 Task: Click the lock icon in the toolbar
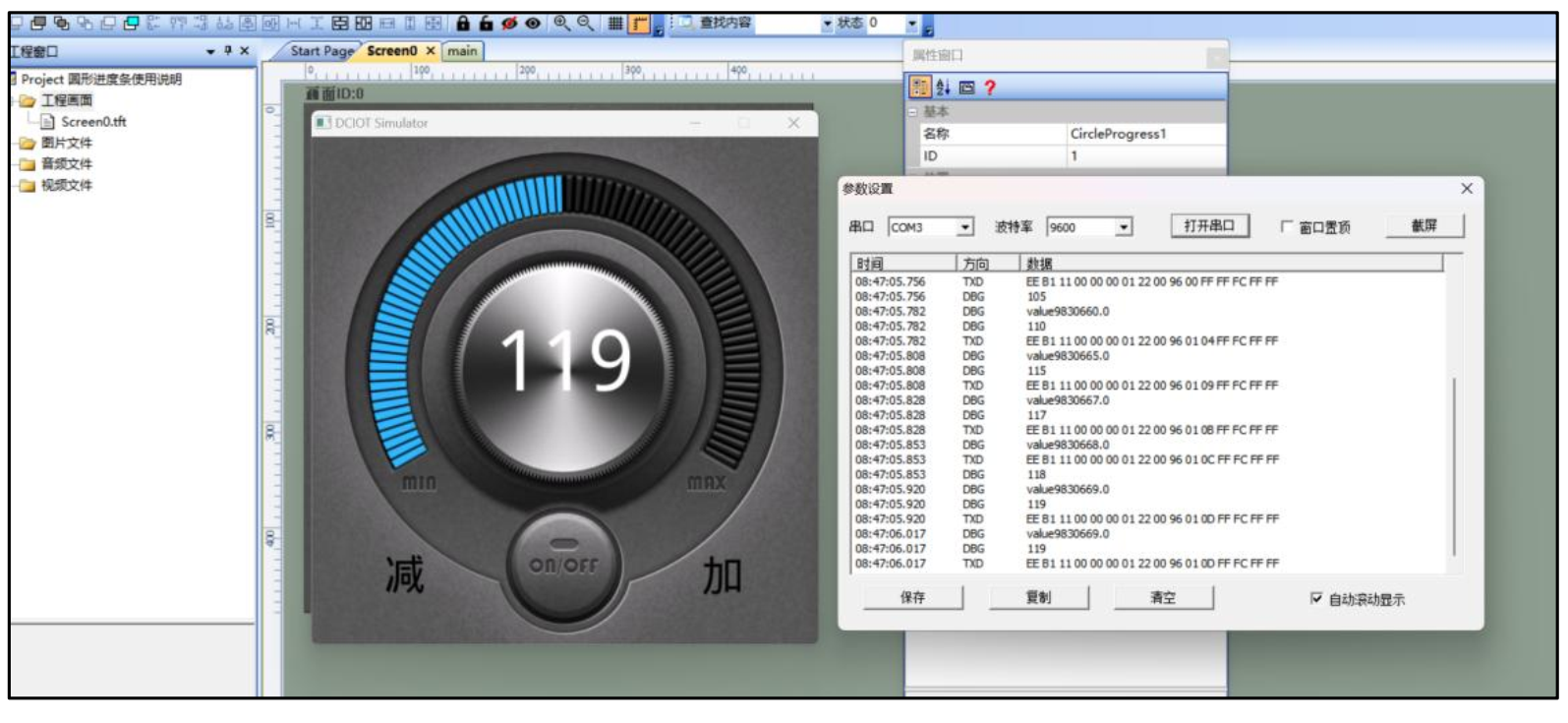[x=463, y=24]
